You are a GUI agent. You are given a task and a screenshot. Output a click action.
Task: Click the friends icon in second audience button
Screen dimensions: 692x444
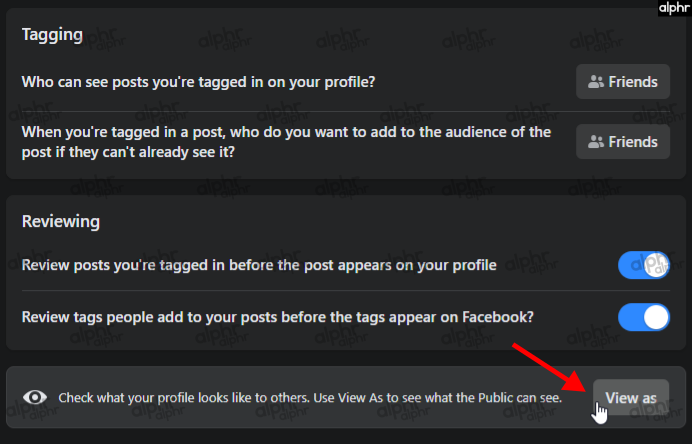coord(598,142)
